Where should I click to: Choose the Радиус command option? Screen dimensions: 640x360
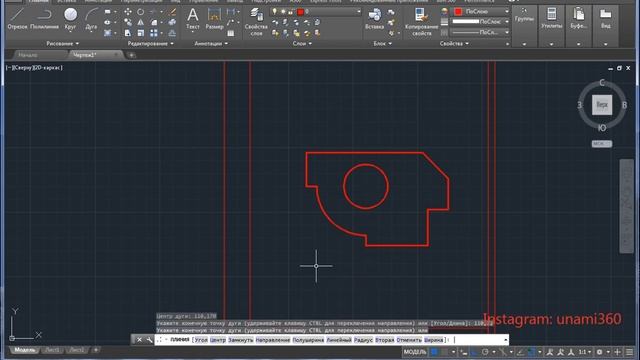(363, 340)
